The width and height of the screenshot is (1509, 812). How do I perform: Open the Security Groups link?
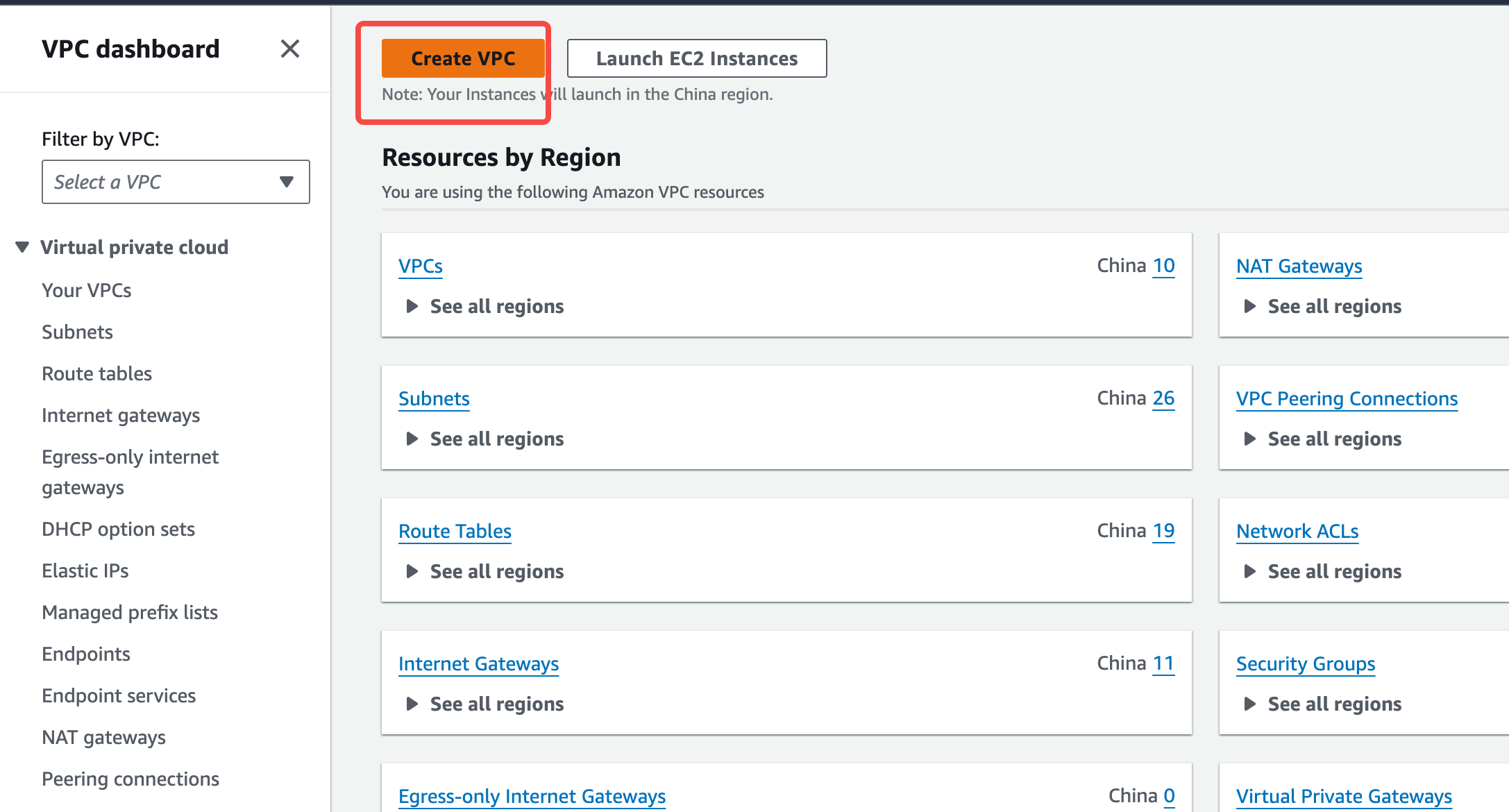click(x=1305, y=663)
